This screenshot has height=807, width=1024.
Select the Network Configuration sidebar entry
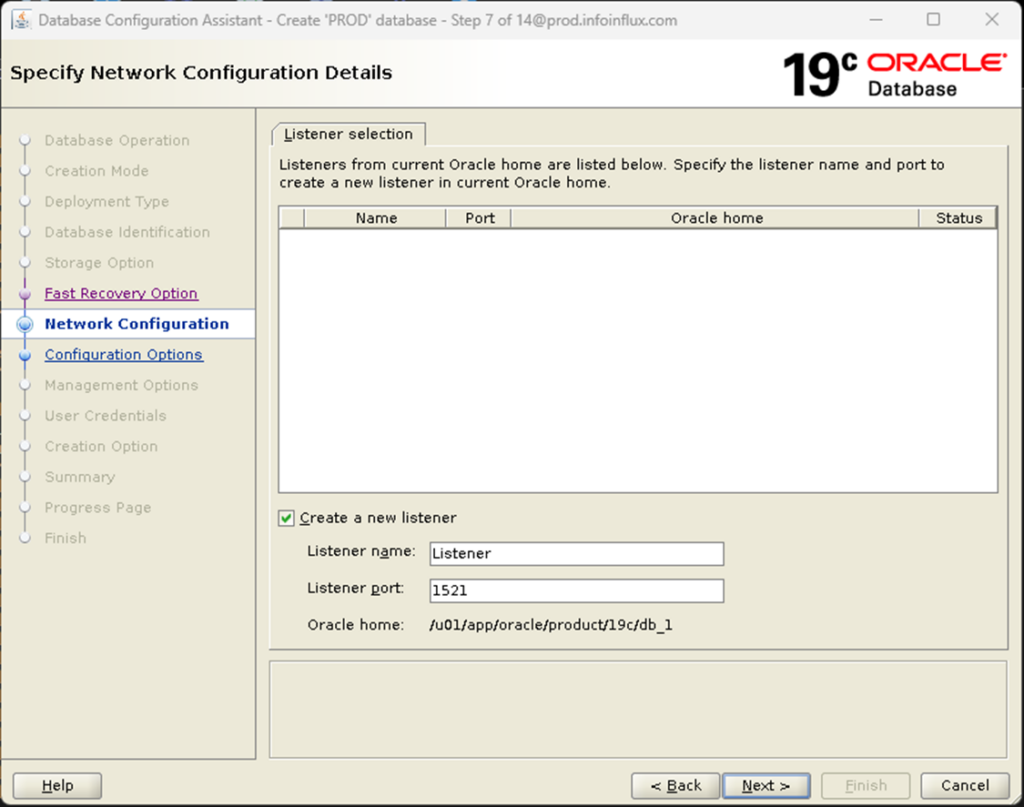pyautogui.click(x=138, y=324)
